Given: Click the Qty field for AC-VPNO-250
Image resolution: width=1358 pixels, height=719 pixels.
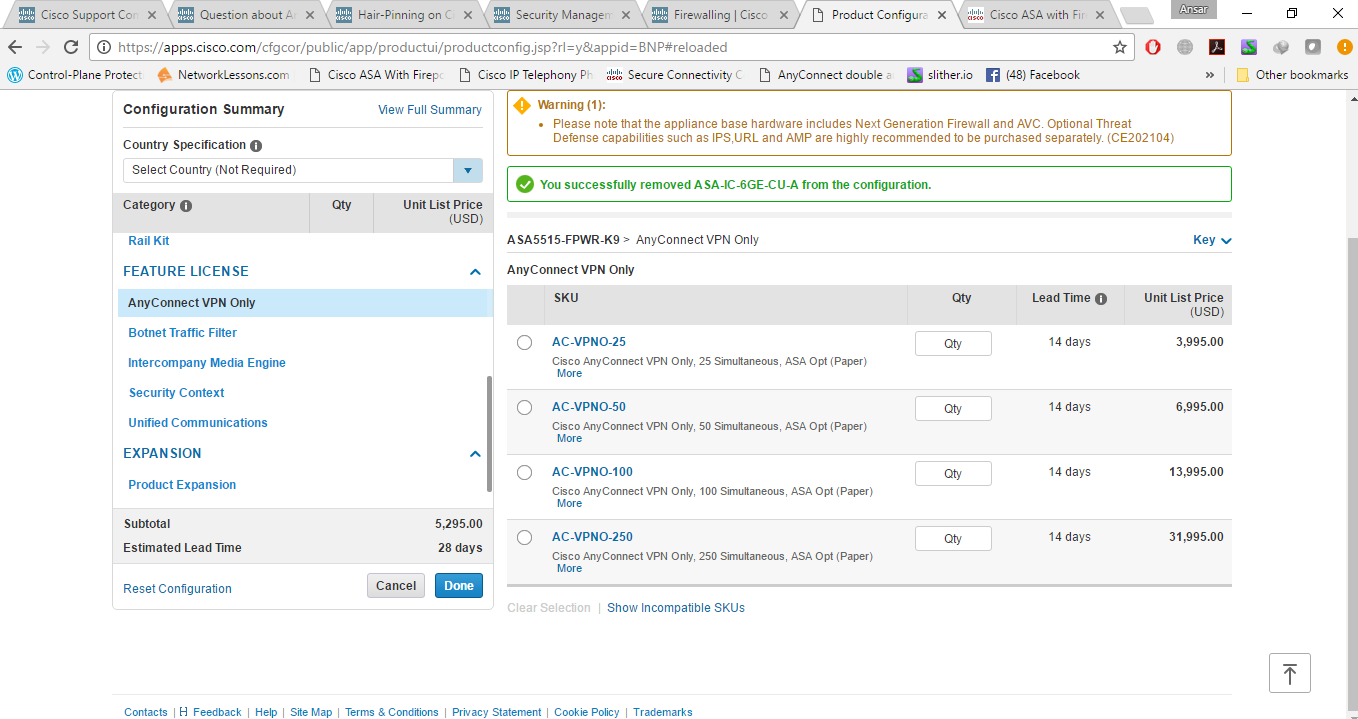Looking at the screenshot, I should point(953,538).
